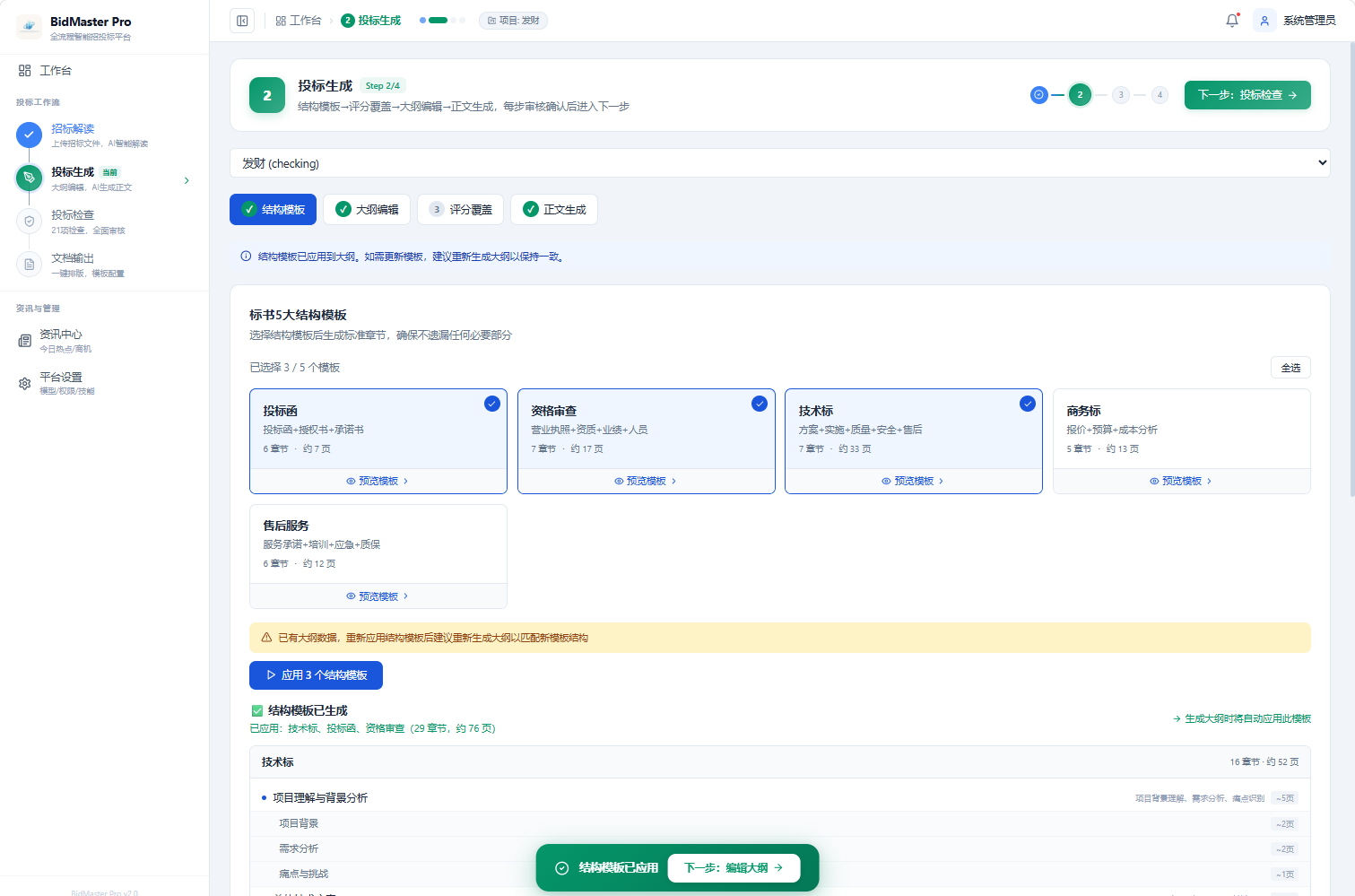Expand the 投标生成 sidebar chevron
This screenshot has width=1355, height=896.
click(x=187, y=180)
